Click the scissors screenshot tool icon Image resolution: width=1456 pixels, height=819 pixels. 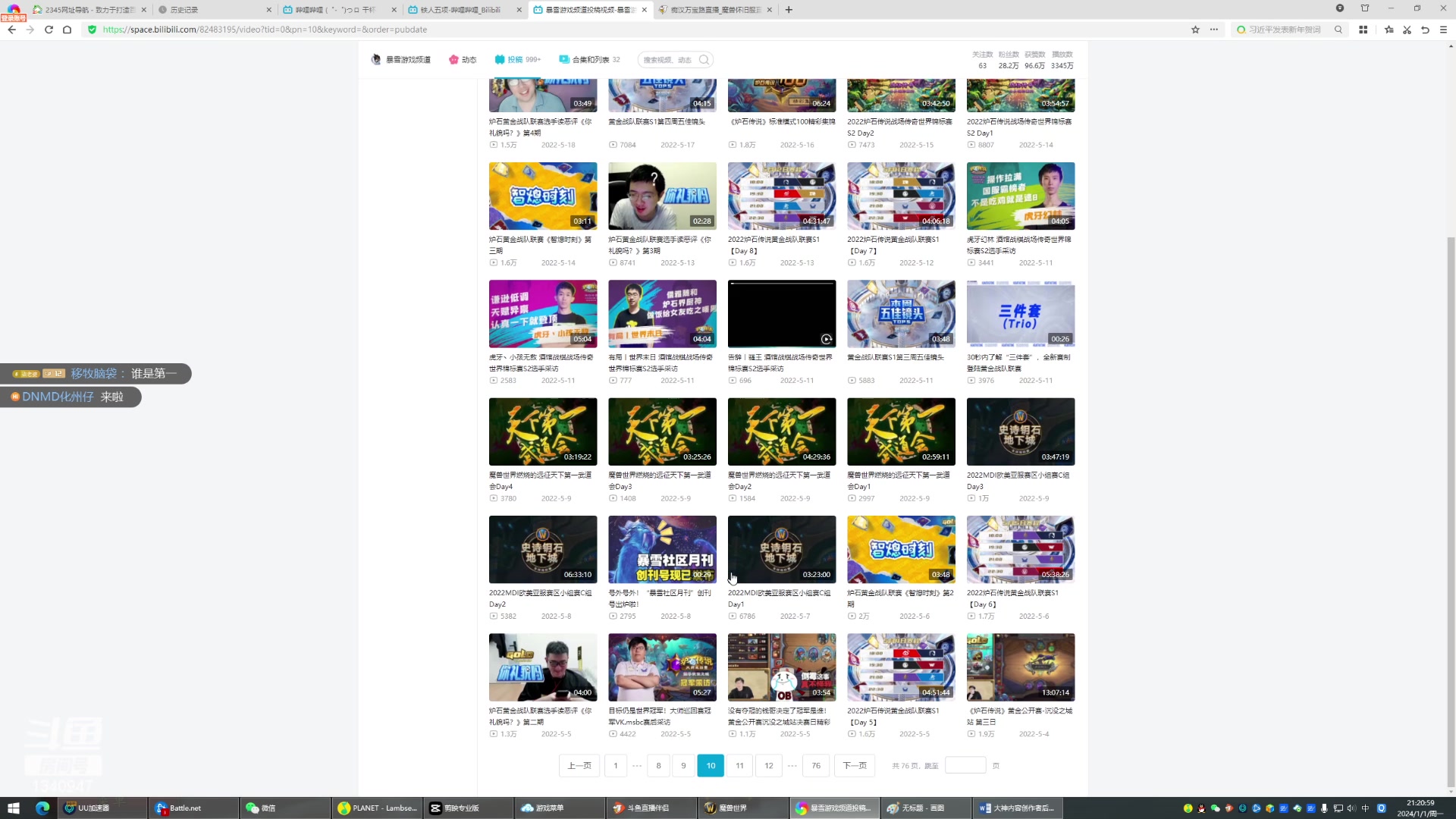click(x=1407, y=30)
